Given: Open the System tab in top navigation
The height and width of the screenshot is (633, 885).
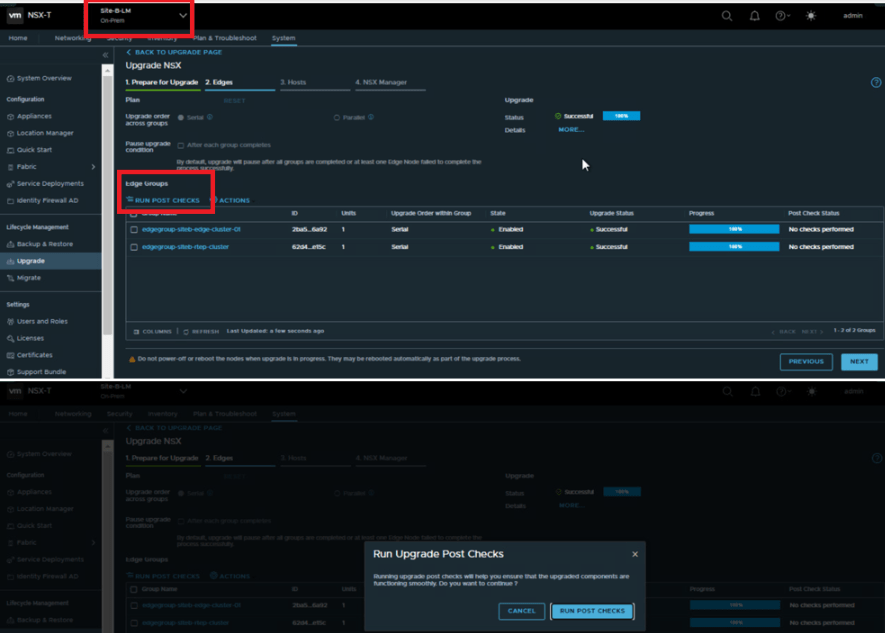Looking at the screenshot, I should pyautogui.click(x=283, y=38).
